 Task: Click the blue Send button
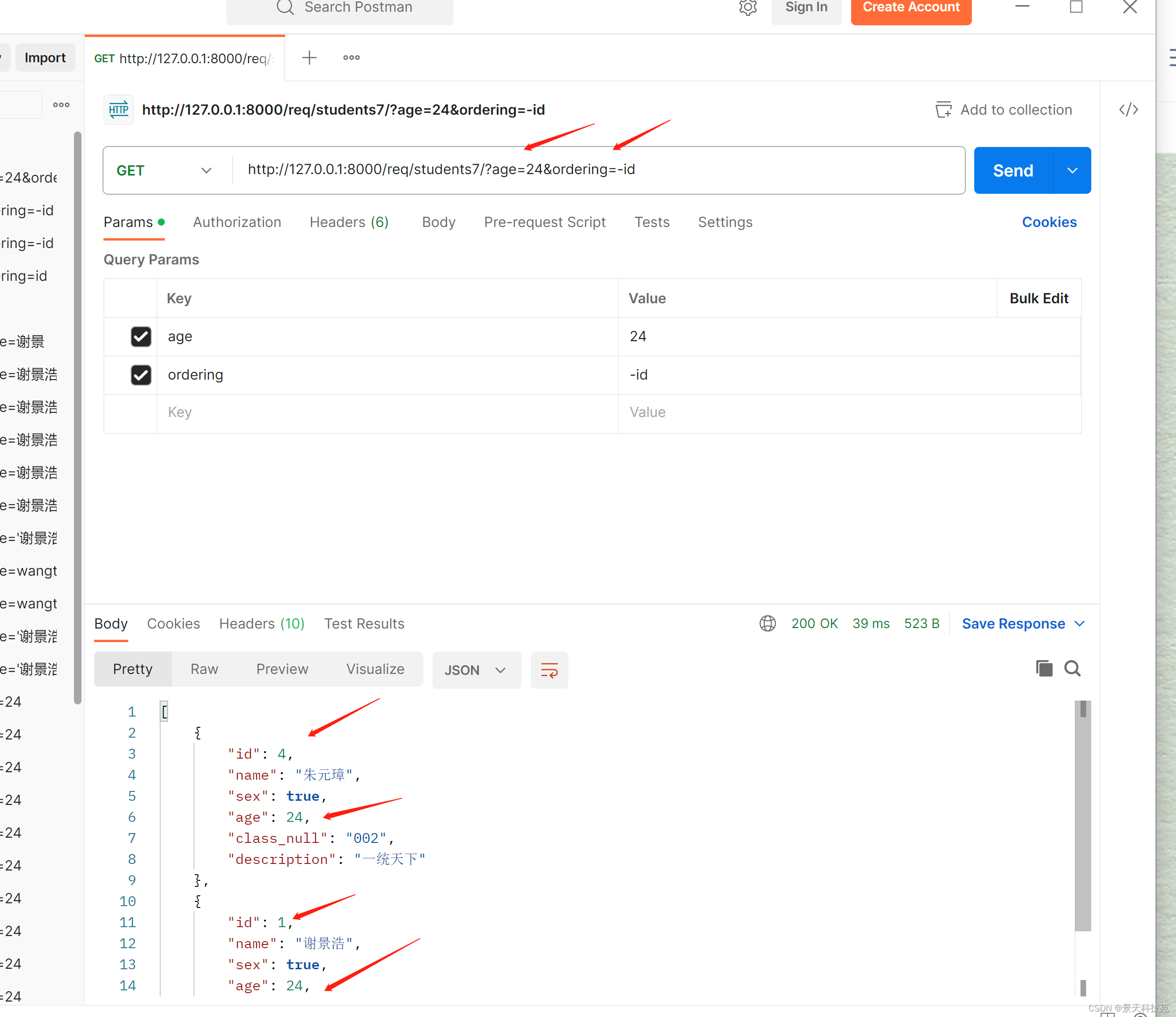1013,170
